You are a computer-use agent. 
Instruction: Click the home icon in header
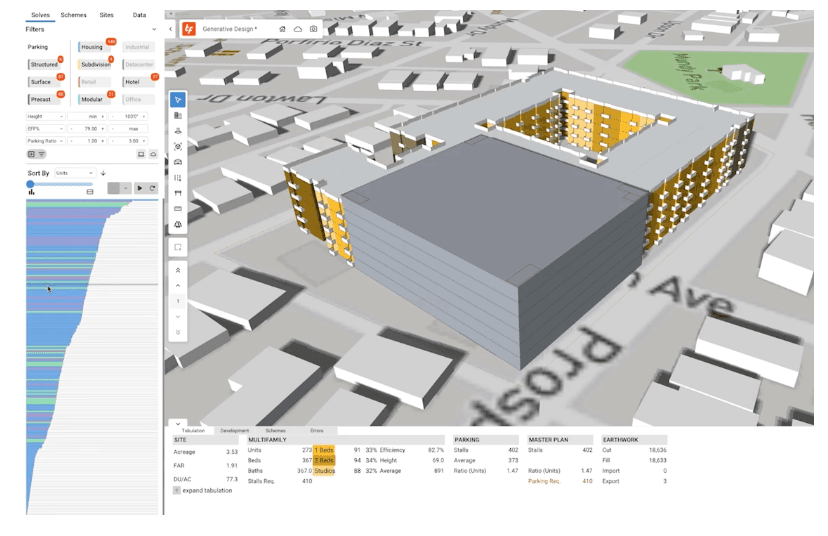click(x=283, y=30)
